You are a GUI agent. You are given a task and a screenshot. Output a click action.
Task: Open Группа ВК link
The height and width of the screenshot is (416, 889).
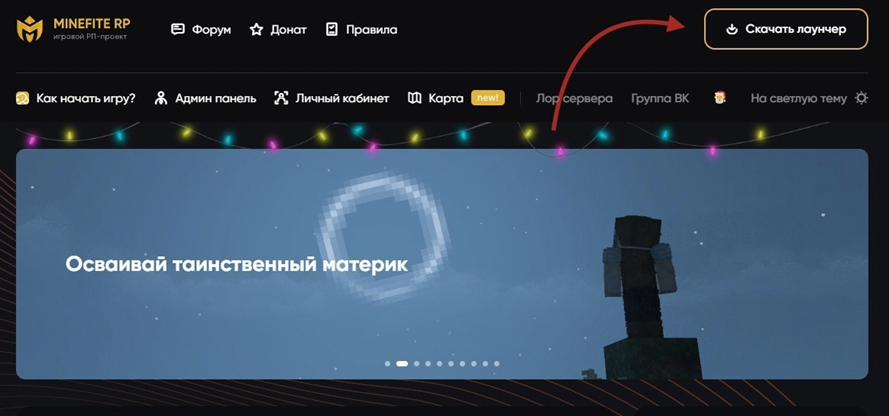(x=660, y=98)
